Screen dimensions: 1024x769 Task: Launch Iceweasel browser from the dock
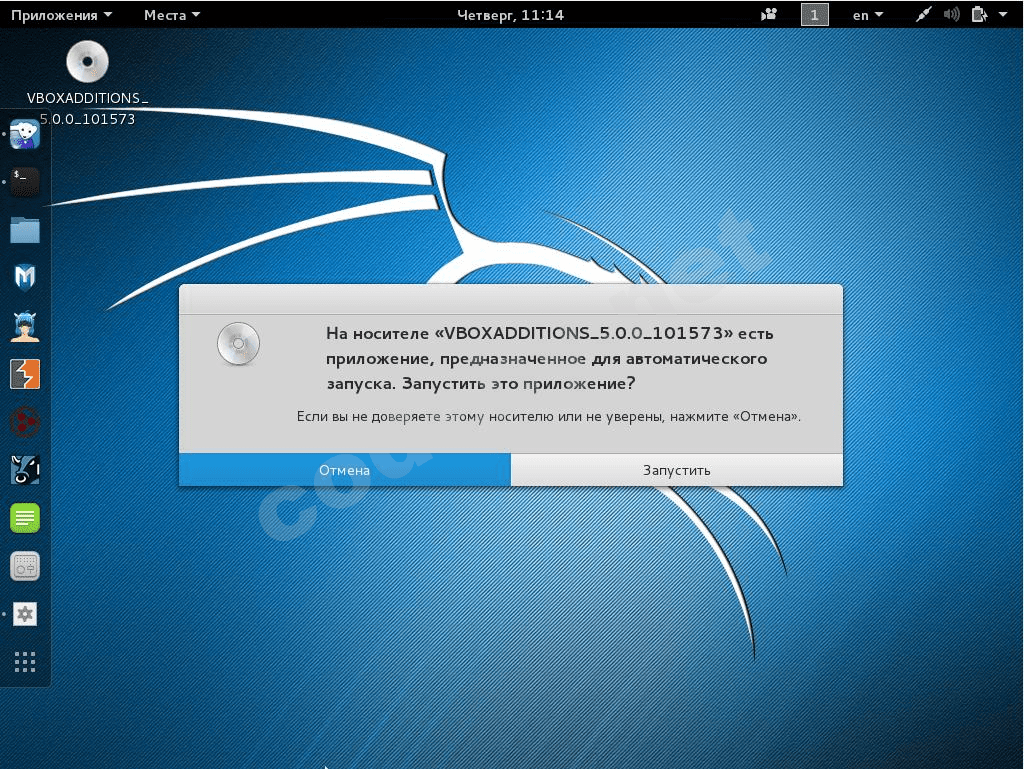tap(25, 134)
